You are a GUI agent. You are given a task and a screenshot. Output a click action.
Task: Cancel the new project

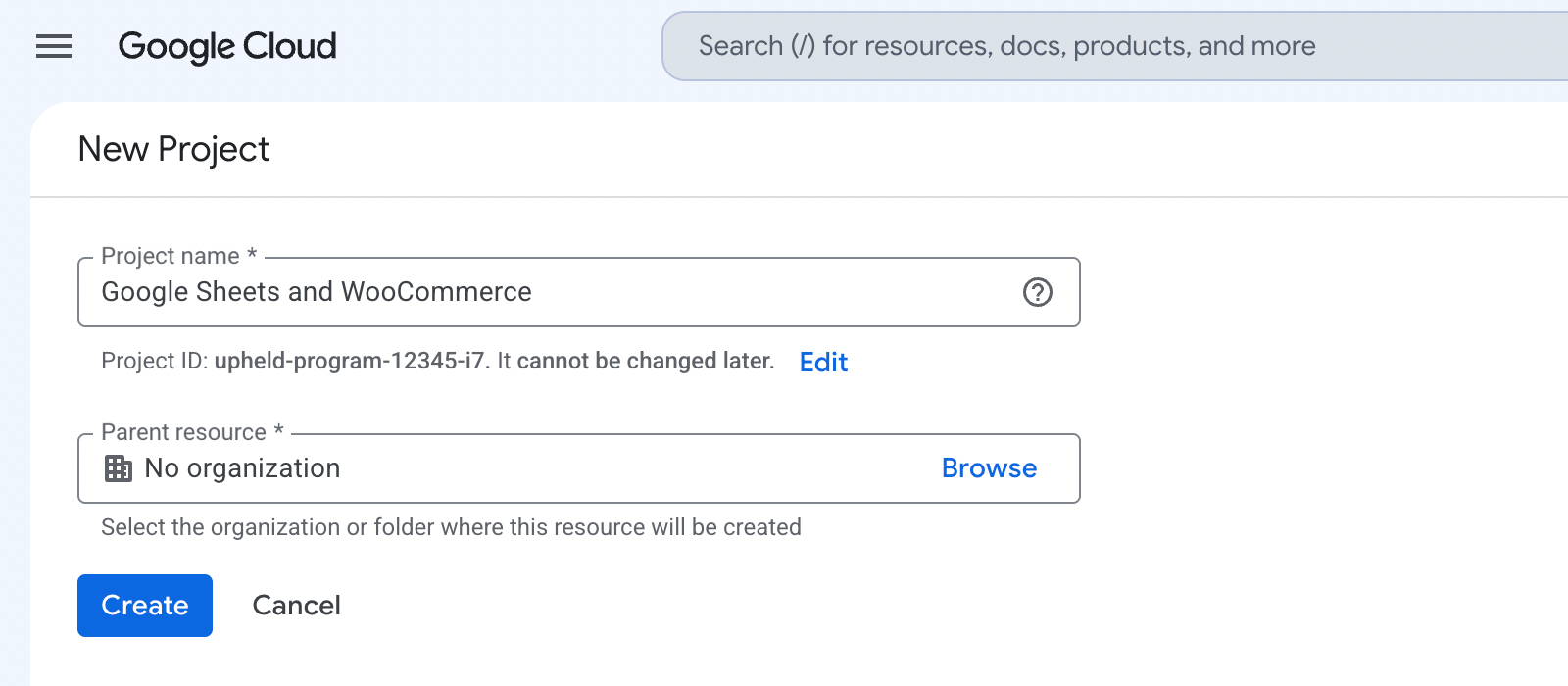coord(297,606)
